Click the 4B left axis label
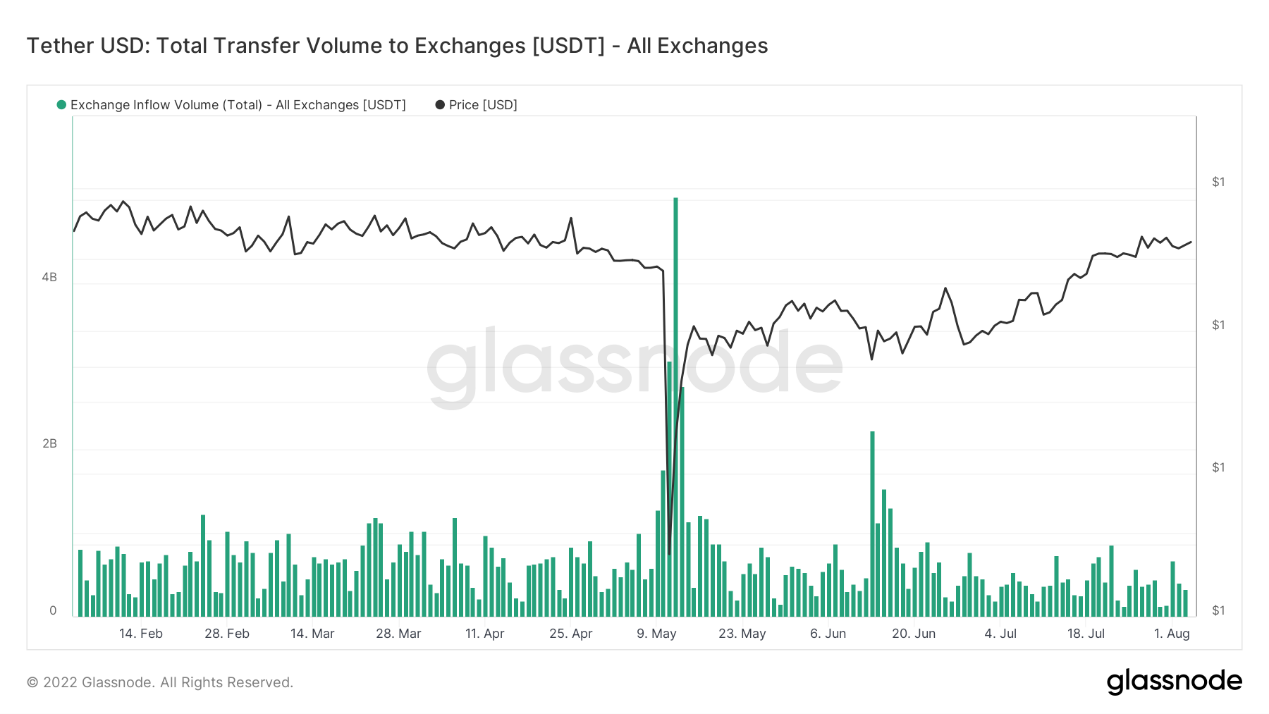Screen dimensions: 1269x714 coord(50,277)
